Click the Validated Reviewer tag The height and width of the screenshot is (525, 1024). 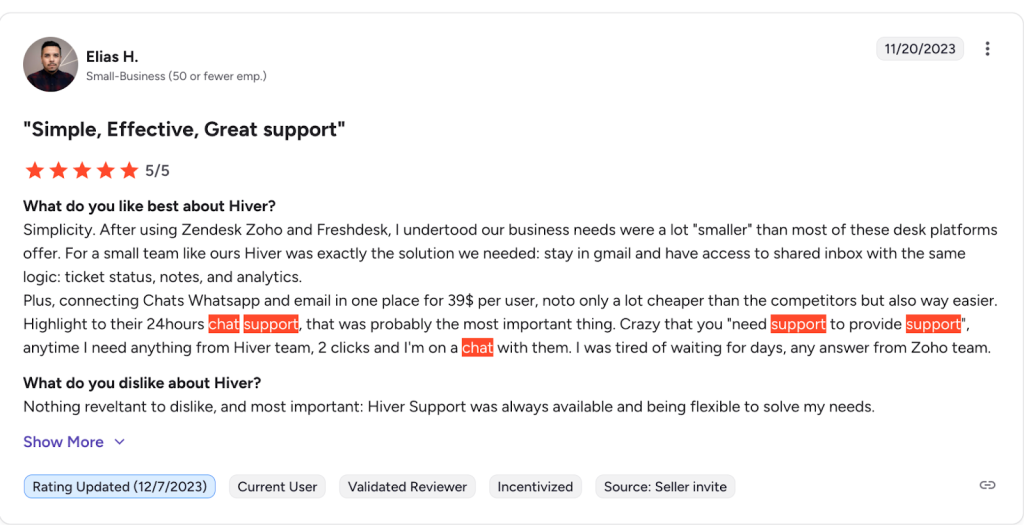407,487
